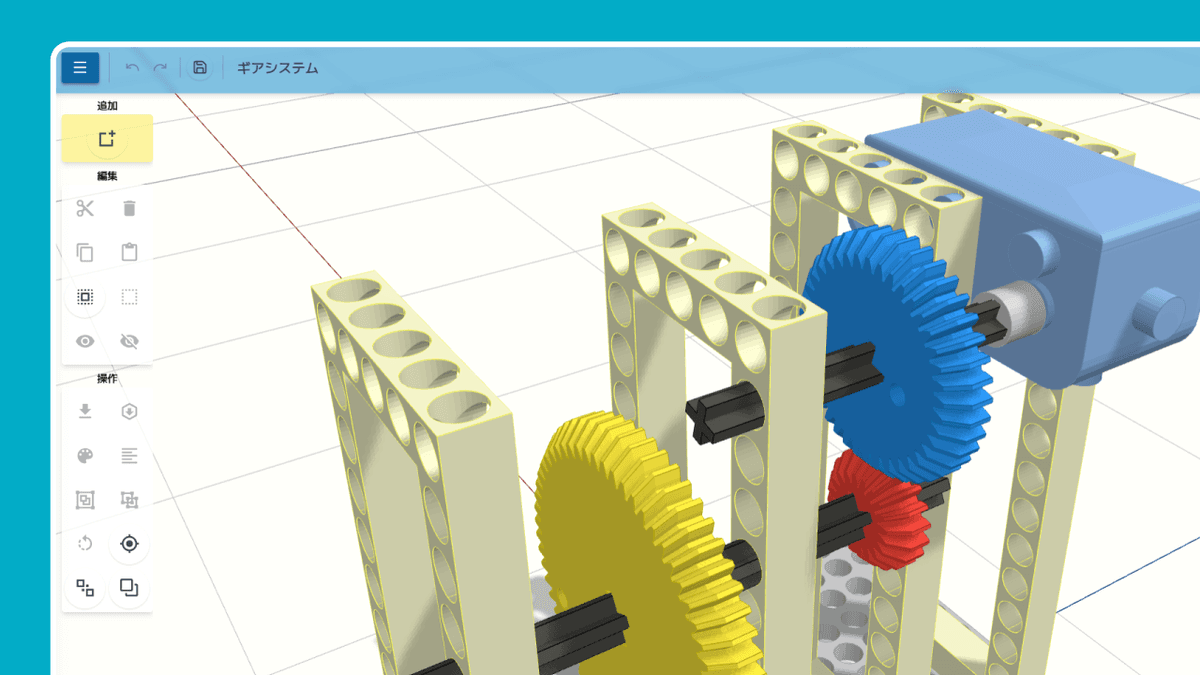This screenshot has height=675, width=1200.
Task: Open the color palette picker
Action: [85, 456]
